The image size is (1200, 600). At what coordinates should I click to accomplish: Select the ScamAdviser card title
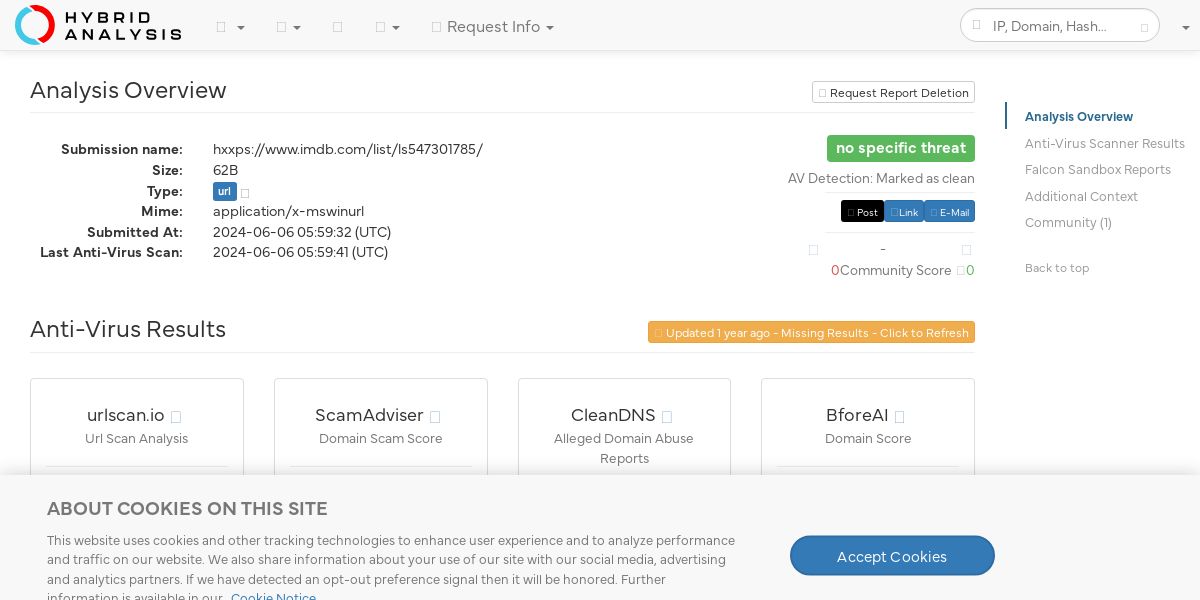[x=369, y=415]
